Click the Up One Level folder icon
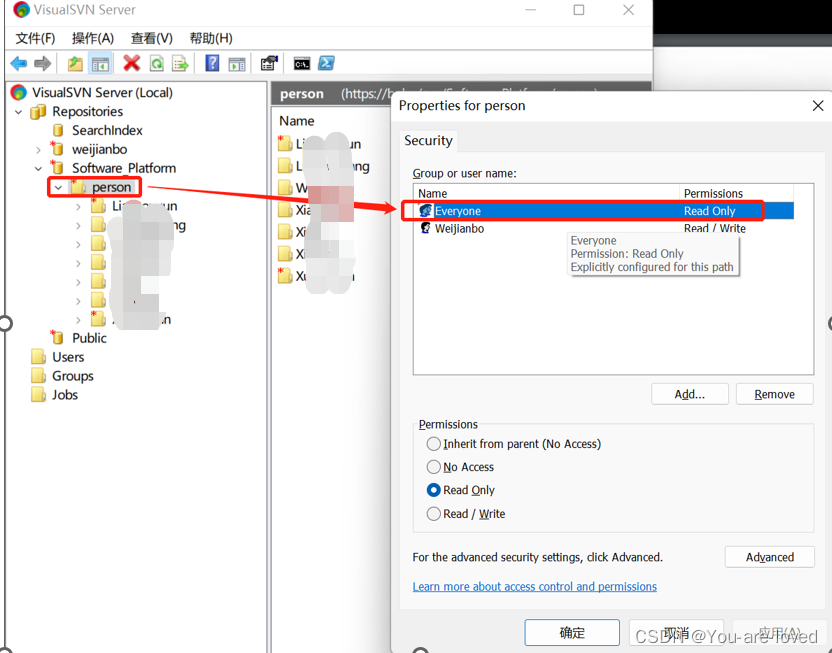Image resolution: width=832 pixels, height=653 pixels. (x=75, y=64)
